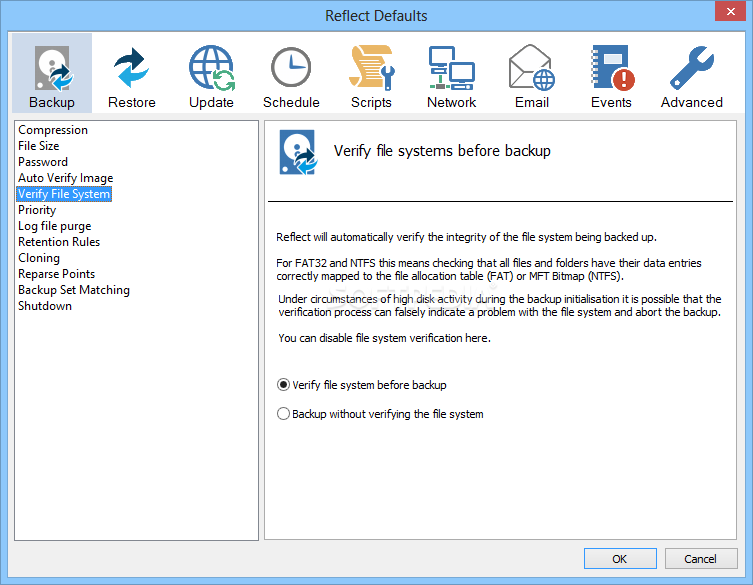
Task: Discard changes with the Cancel button
Action: pyautogui.click(x=701, y=559)
